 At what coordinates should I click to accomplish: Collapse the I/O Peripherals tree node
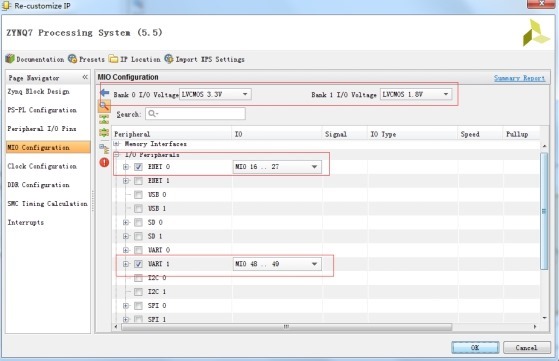click(x=116, y=155)
